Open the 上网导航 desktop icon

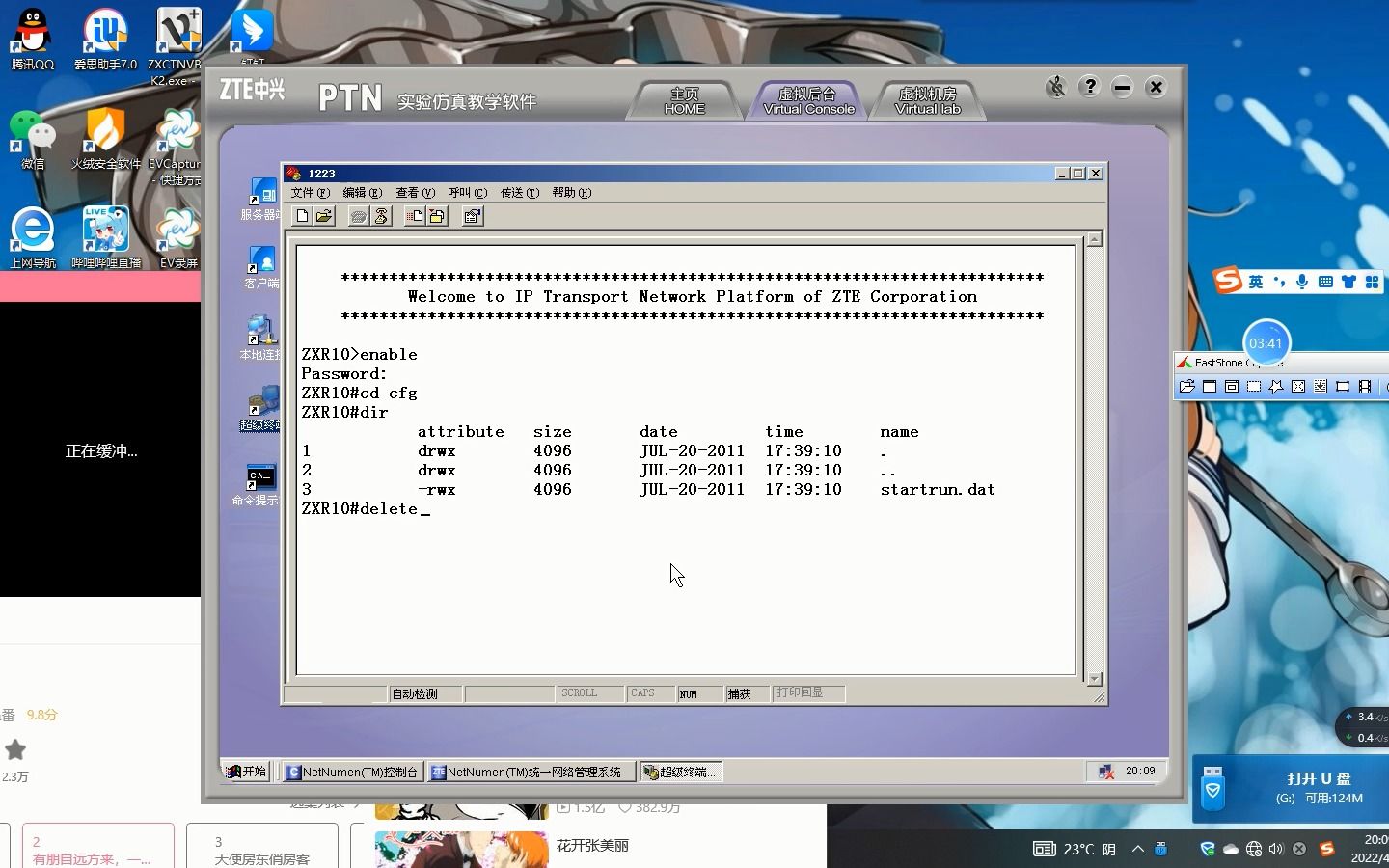33,237
